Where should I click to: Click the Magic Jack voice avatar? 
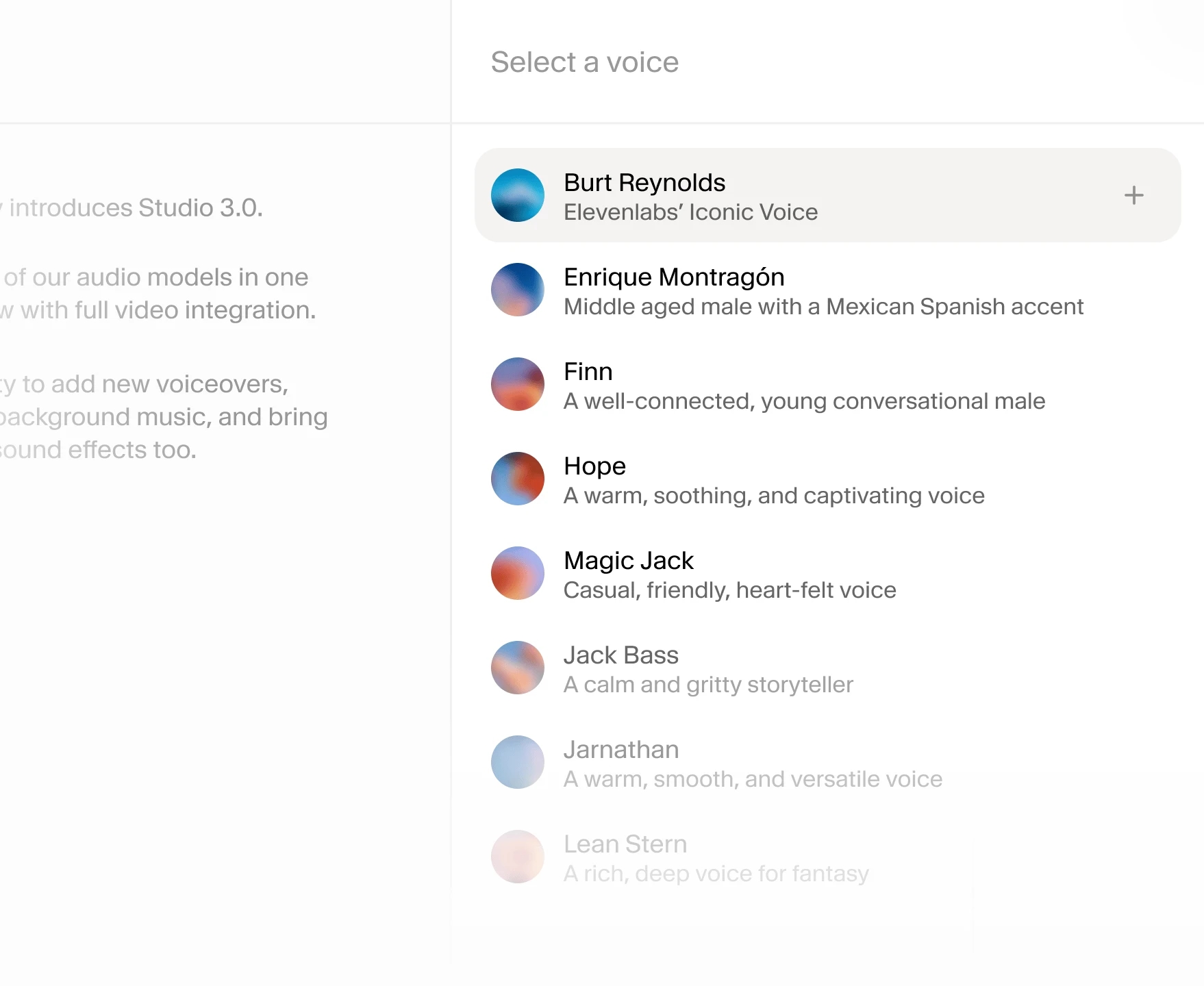click(x=518, y=573)
